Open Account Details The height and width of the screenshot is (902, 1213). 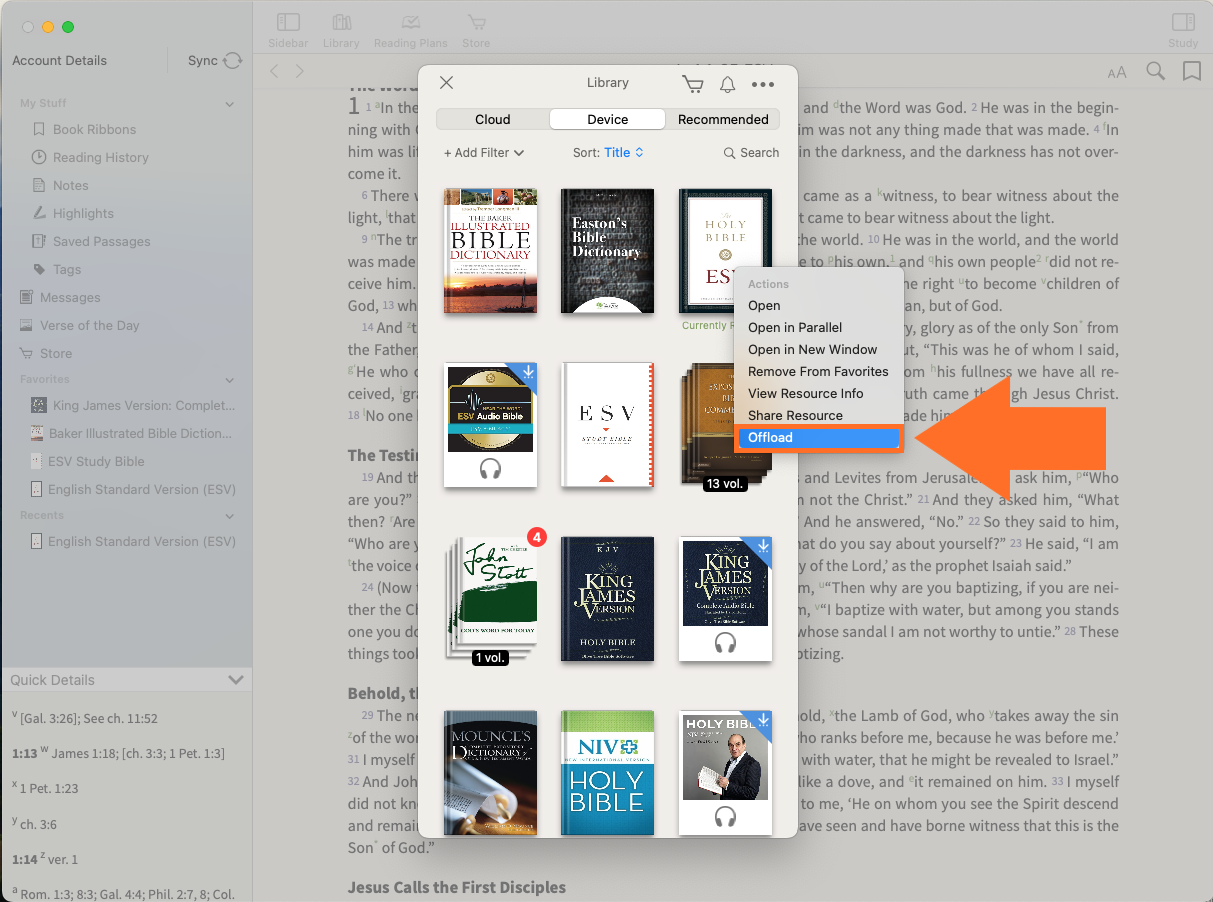(x=59, y=61)
